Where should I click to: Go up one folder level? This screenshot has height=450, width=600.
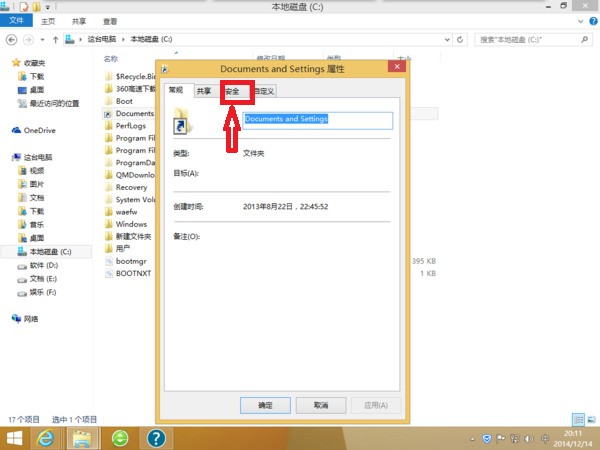pos(55,39)
